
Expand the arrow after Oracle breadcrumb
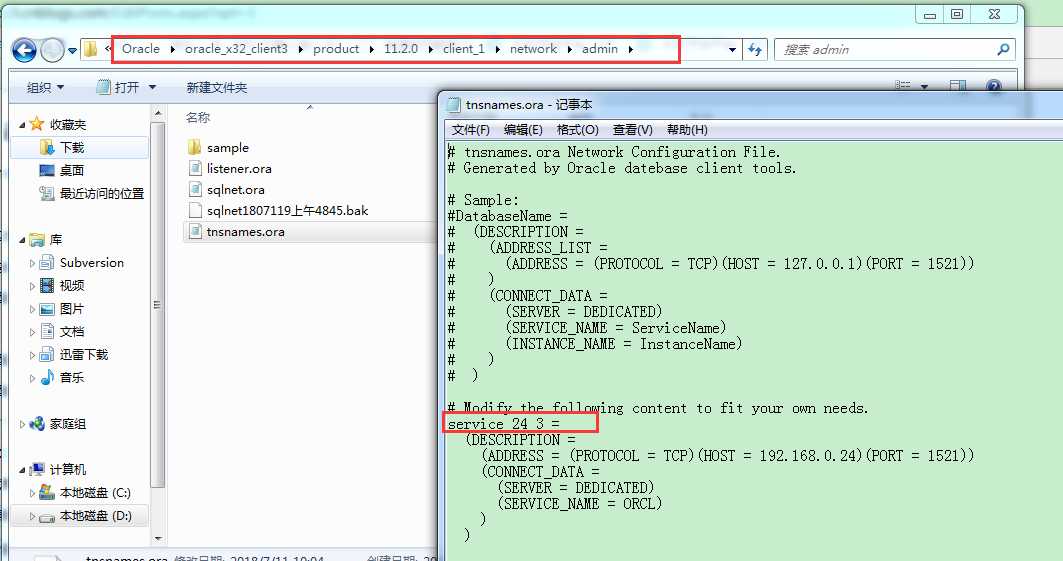[173, 49]
